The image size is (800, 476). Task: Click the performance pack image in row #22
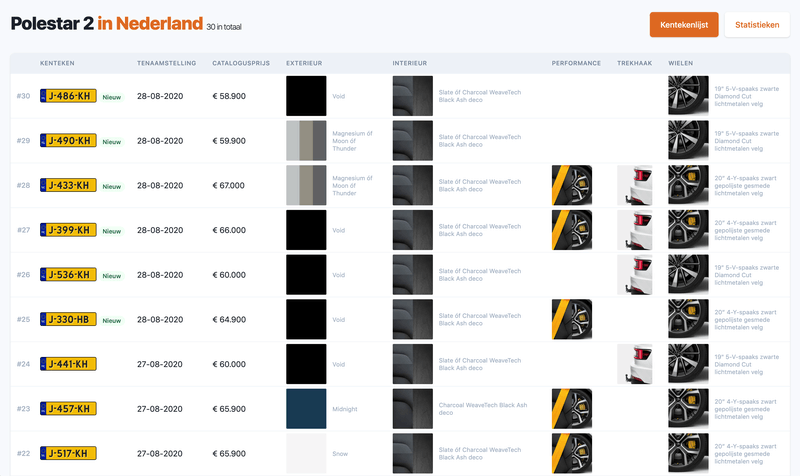572,454
